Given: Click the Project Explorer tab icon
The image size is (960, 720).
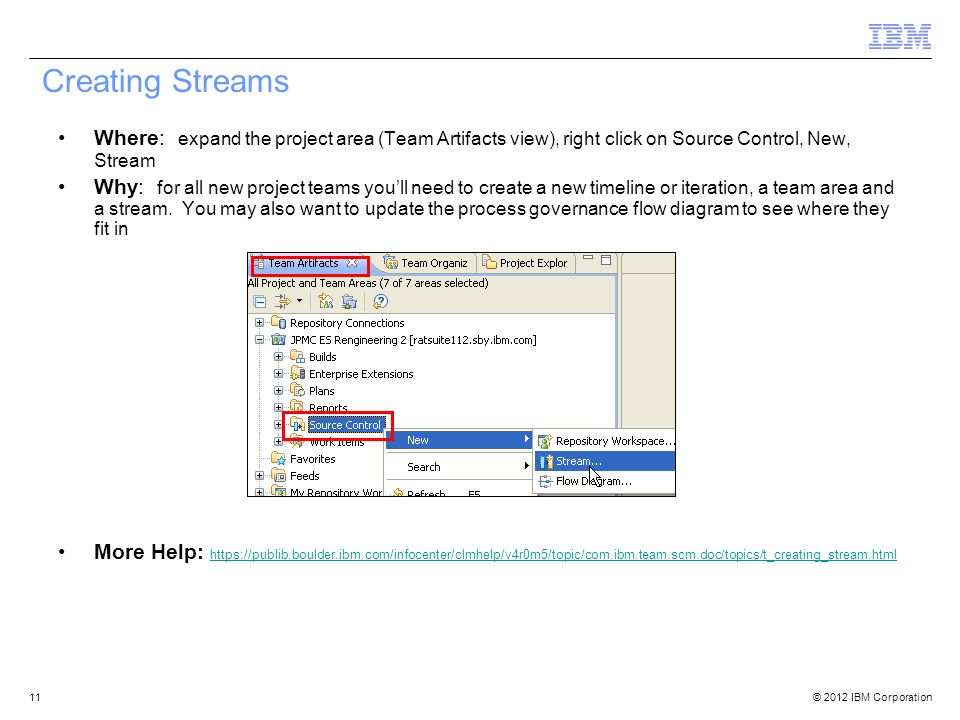Looking at the screenshot, I should tap(489, 263).
